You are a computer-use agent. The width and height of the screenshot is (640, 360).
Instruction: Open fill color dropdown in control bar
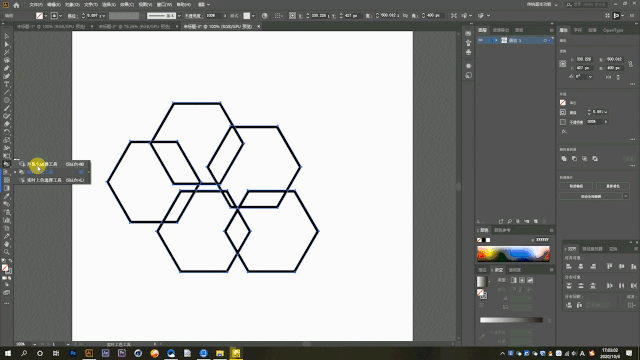pyautogui.click(x=45, y=16)
